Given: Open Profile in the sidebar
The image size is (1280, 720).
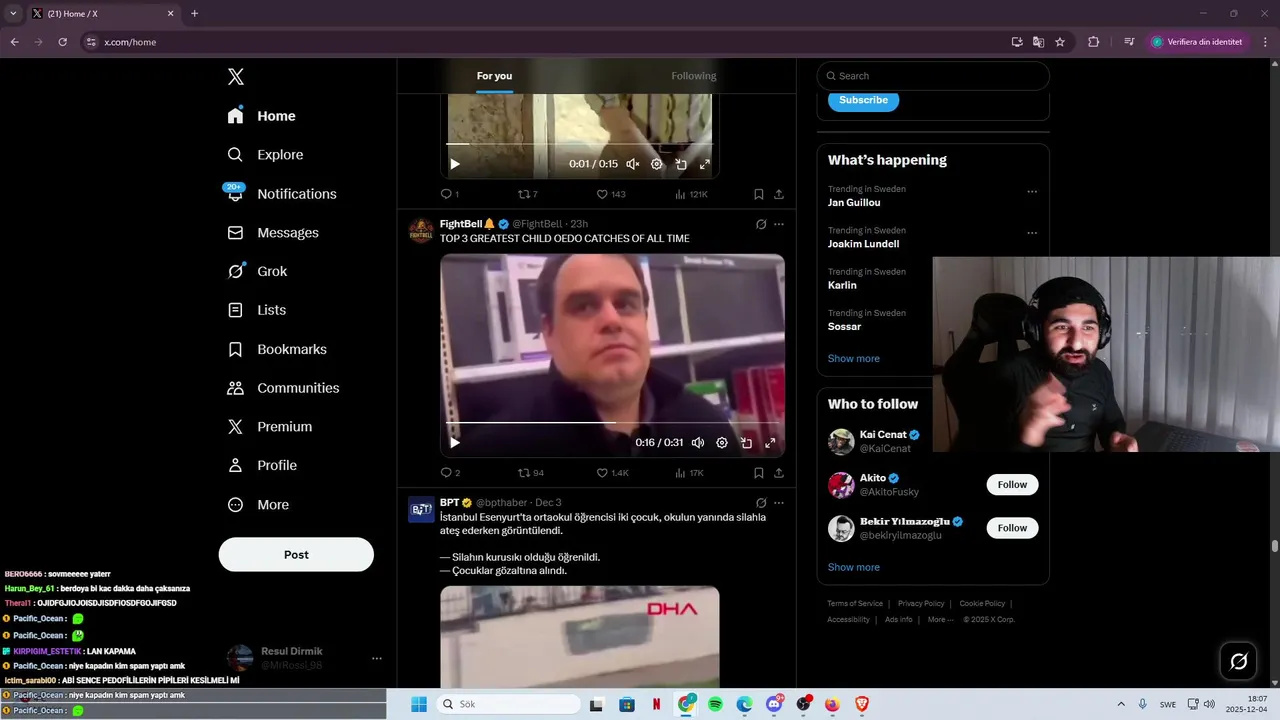Looking at the screenshot, I should click(263, 466).
